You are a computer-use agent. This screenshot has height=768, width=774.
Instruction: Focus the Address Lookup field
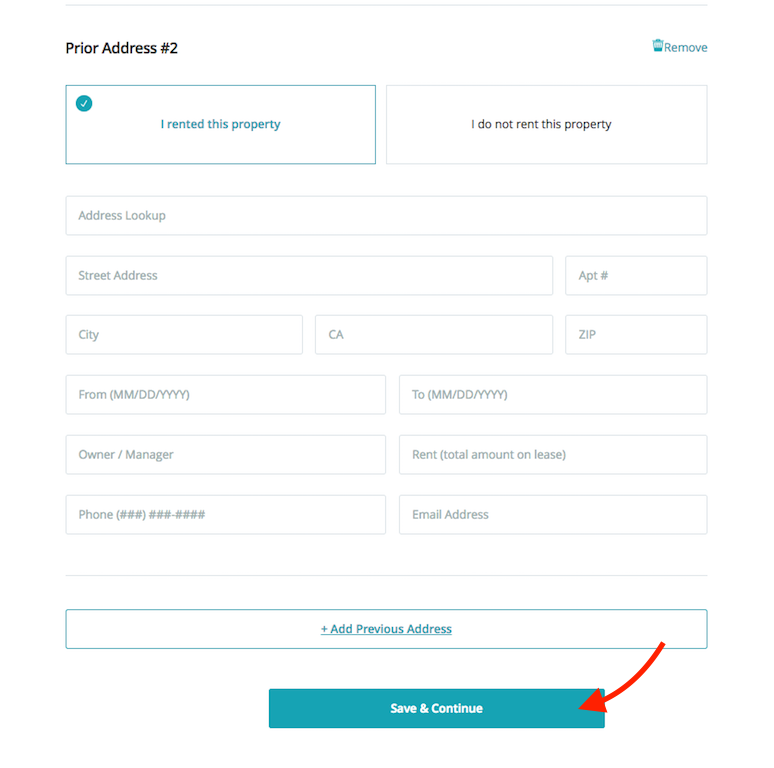pyautogui.click(x=386, y=216)
